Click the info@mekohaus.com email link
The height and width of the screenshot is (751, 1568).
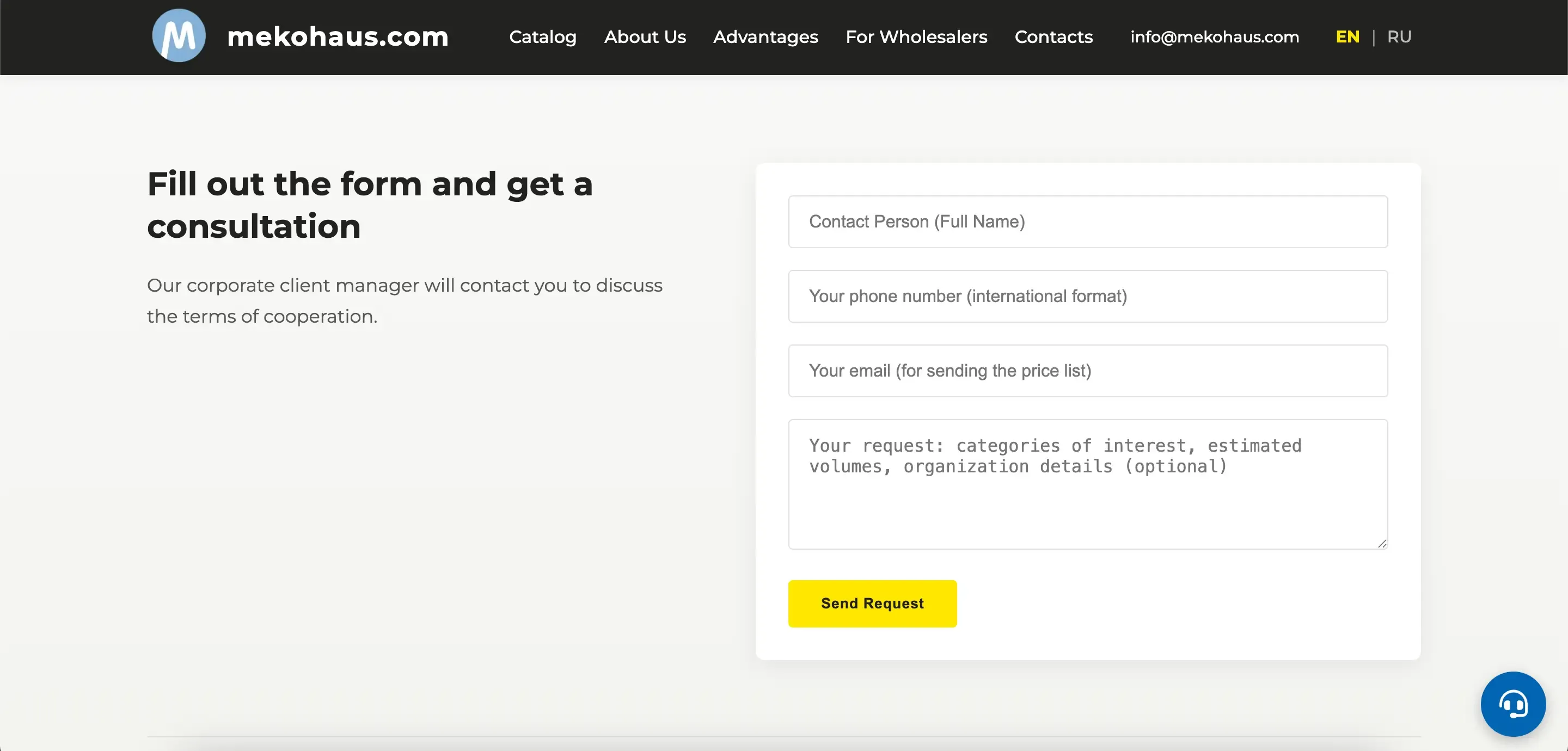coord(1214,37)
